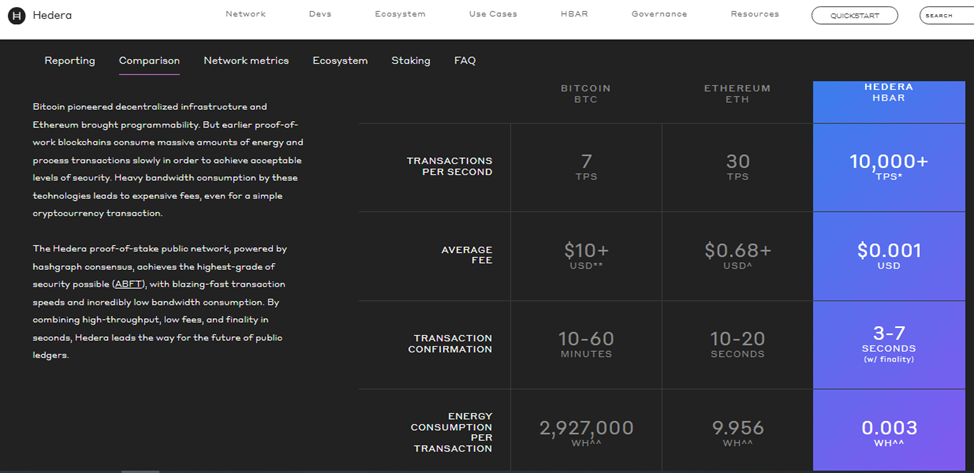Click Bitcoin's $10+ average fee
Viewport: 974px width, 473px height.
(586, 255)
